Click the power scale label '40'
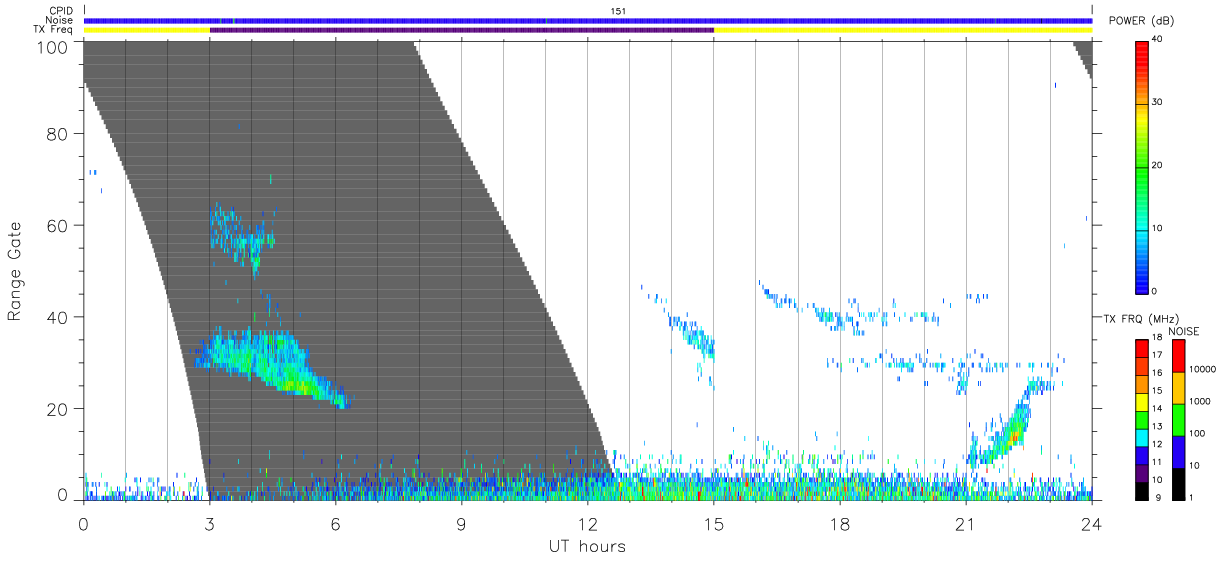The height and width of the screenshot is (567, 1228). 1158,40
